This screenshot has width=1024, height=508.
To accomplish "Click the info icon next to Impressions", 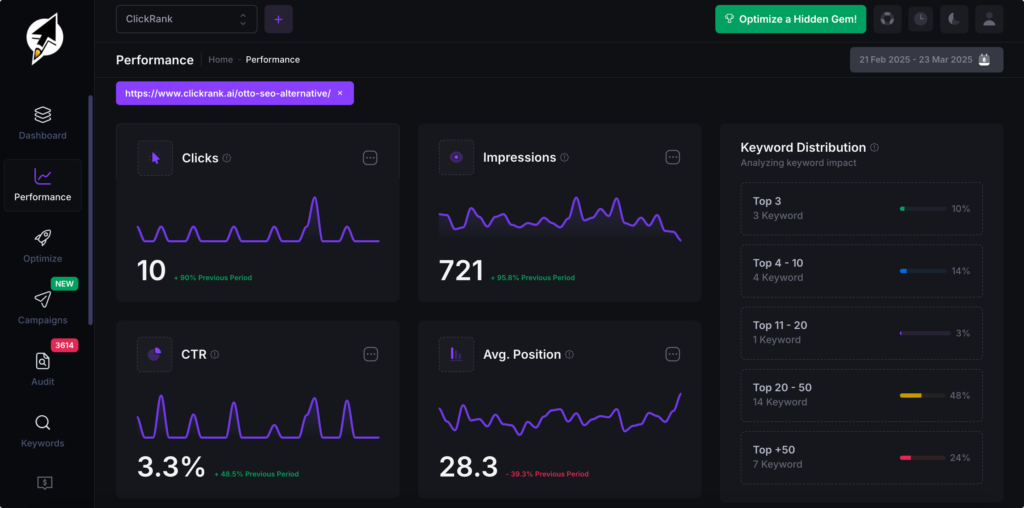I will point(564,158).
